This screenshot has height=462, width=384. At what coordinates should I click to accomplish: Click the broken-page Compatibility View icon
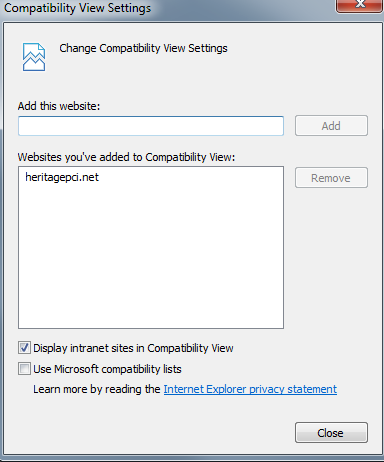click(x=34, y=57)
